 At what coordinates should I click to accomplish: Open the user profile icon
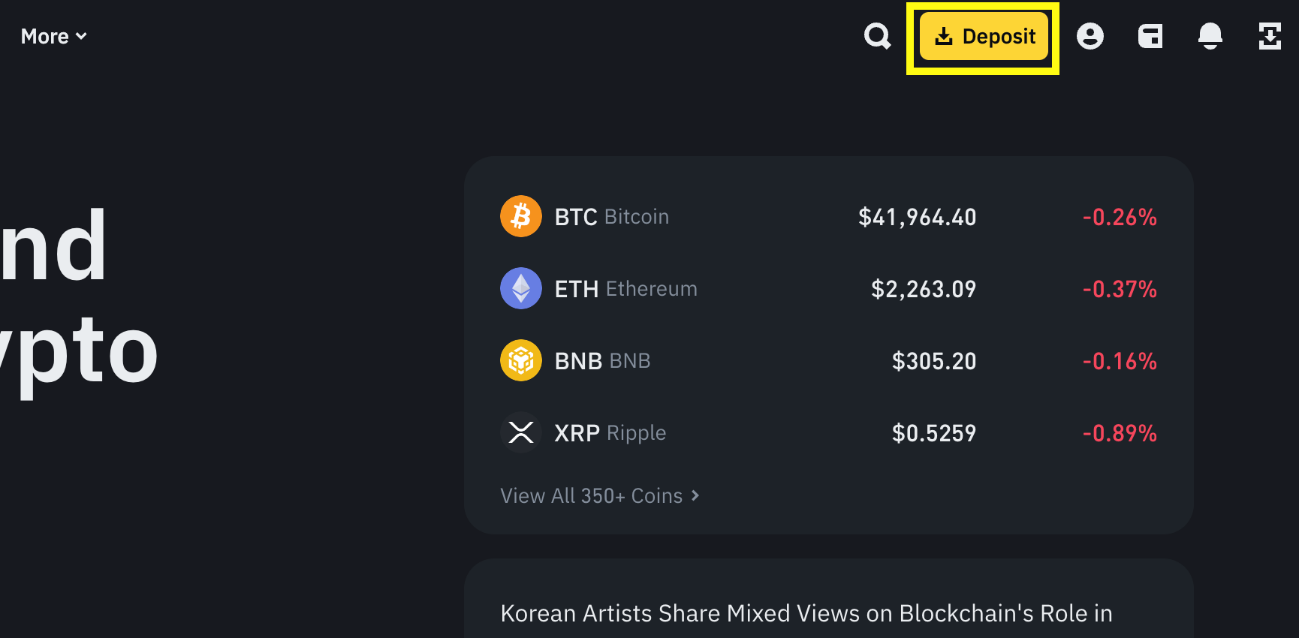click(x=1089, y=37)
